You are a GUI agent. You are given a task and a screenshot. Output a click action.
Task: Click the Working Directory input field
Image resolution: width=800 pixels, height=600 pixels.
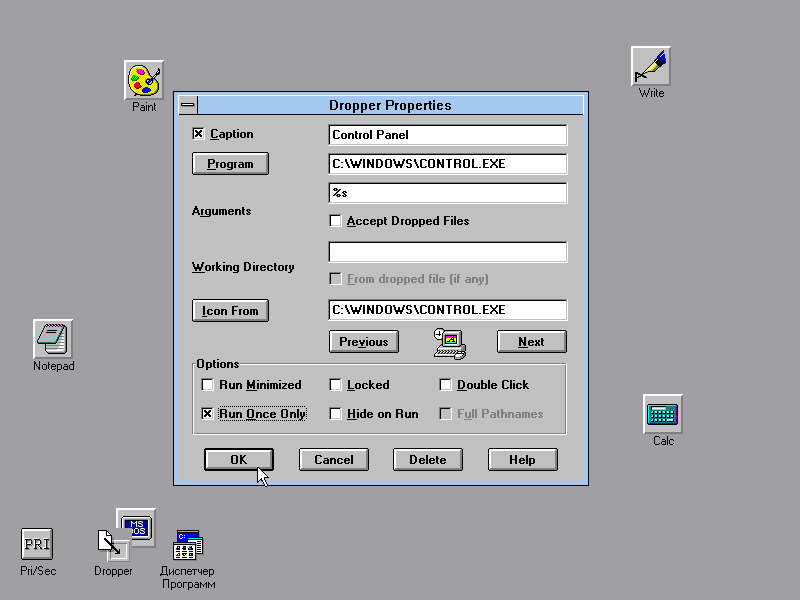[447, 252]
